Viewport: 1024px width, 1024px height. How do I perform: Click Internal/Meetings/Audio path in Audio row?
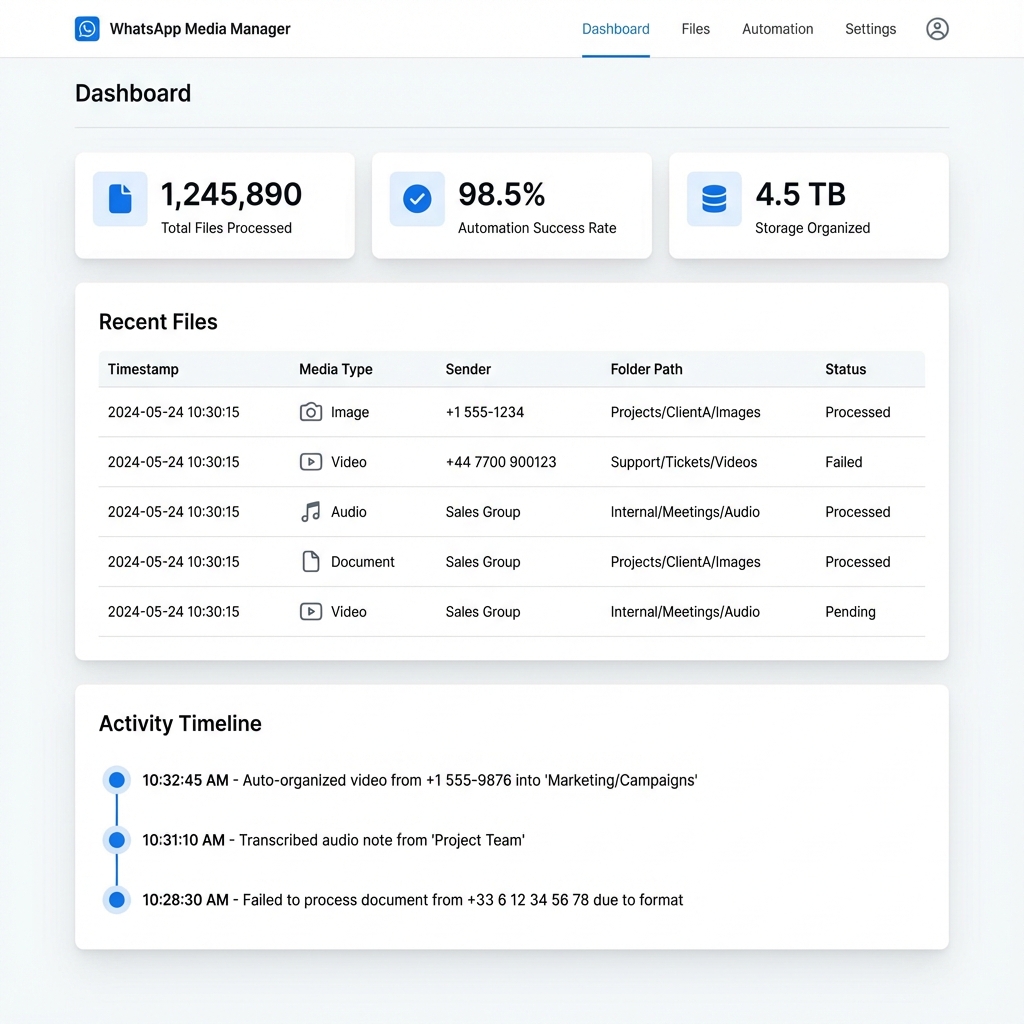click(x=685, y=512)
